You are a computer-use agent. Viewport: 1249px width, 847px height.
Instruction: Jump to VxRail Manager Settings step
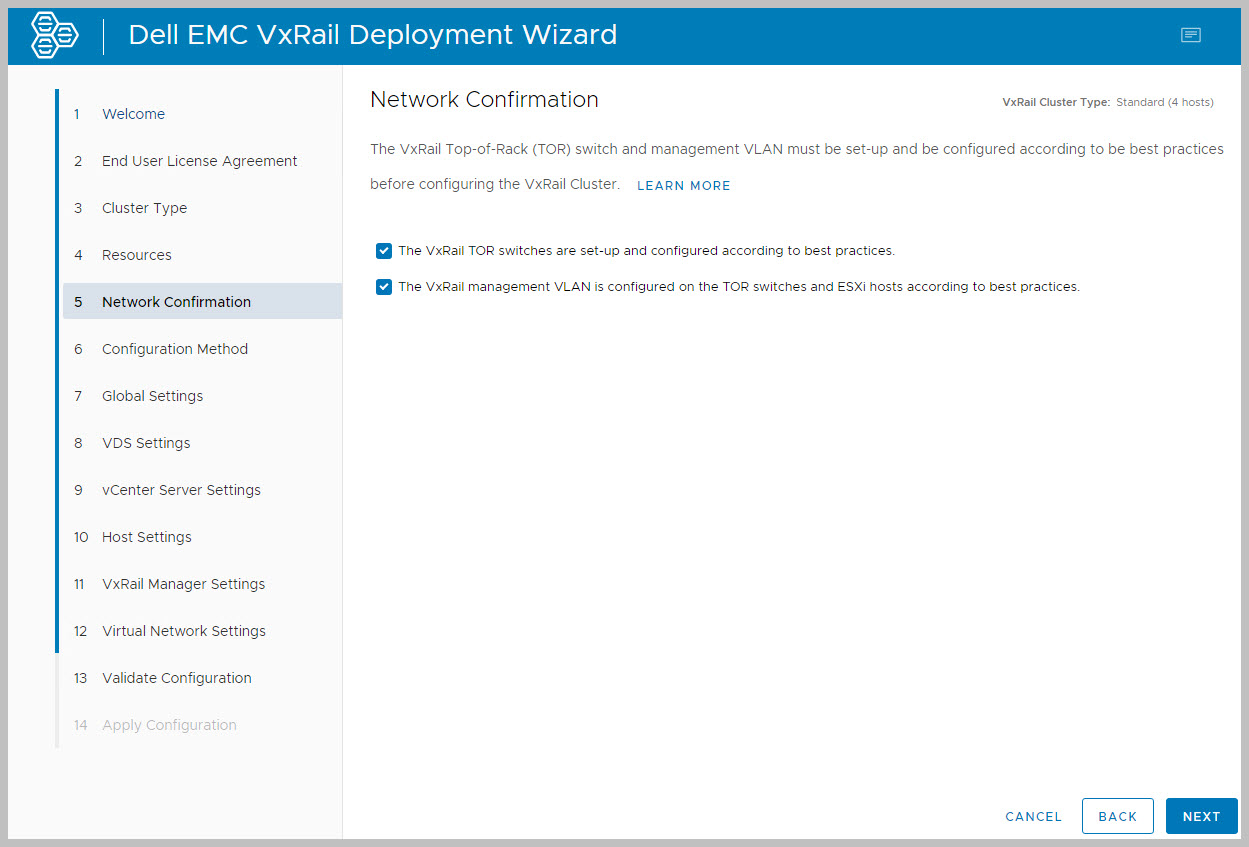tap(183, 584)
